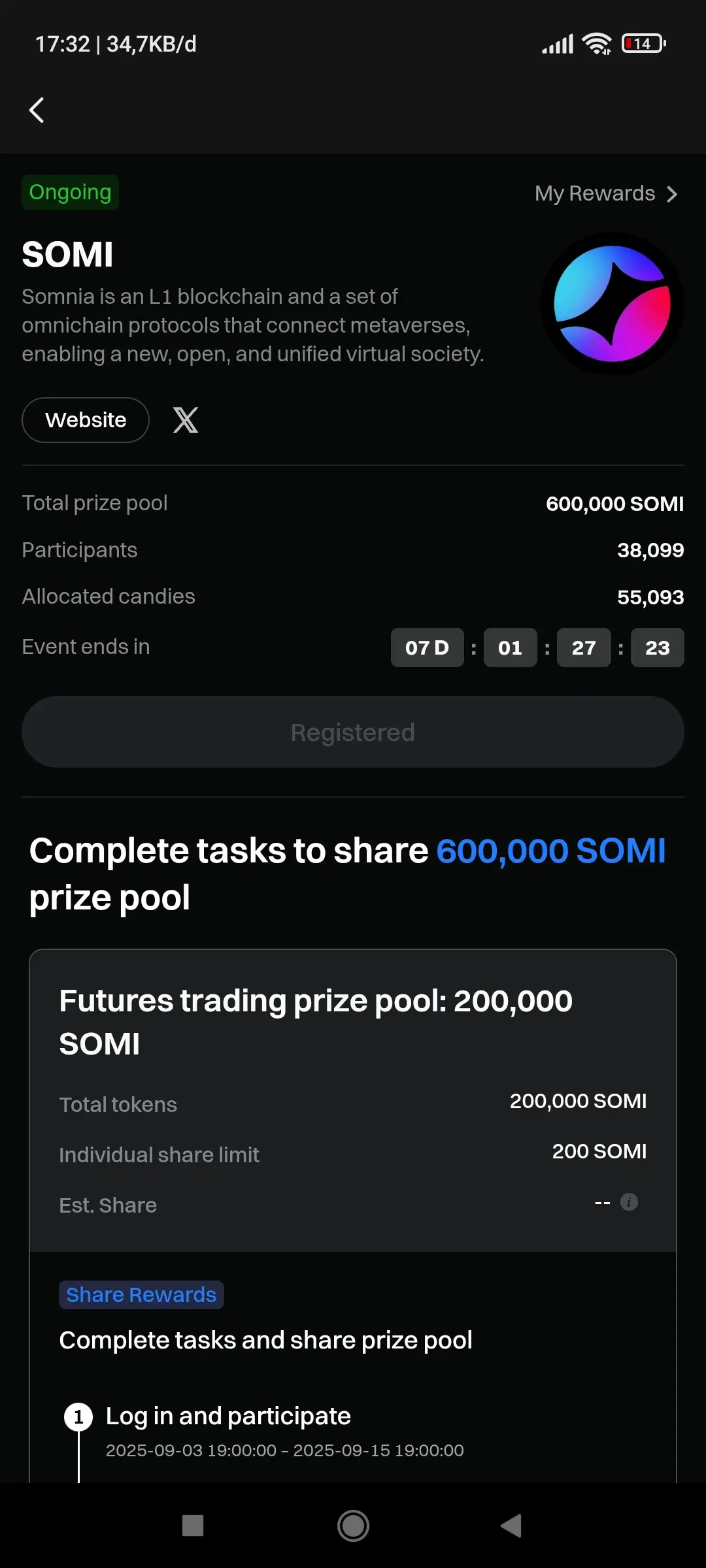This screenshot has height=1568, width=706.
Task: Tap the Est. Share info icon
Action: pyautogui.click(x=629, y=1202)
